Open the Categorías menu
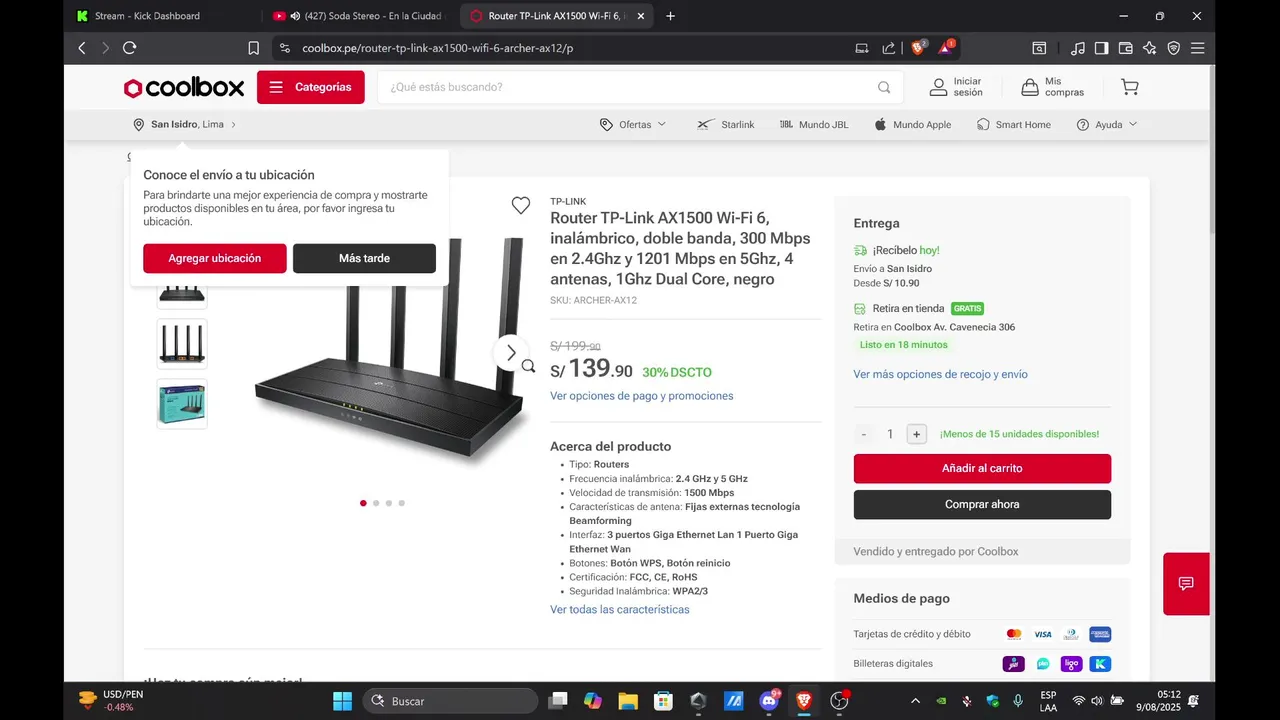The width and height of the screenshot is (1280, 720). pos(311,87)
